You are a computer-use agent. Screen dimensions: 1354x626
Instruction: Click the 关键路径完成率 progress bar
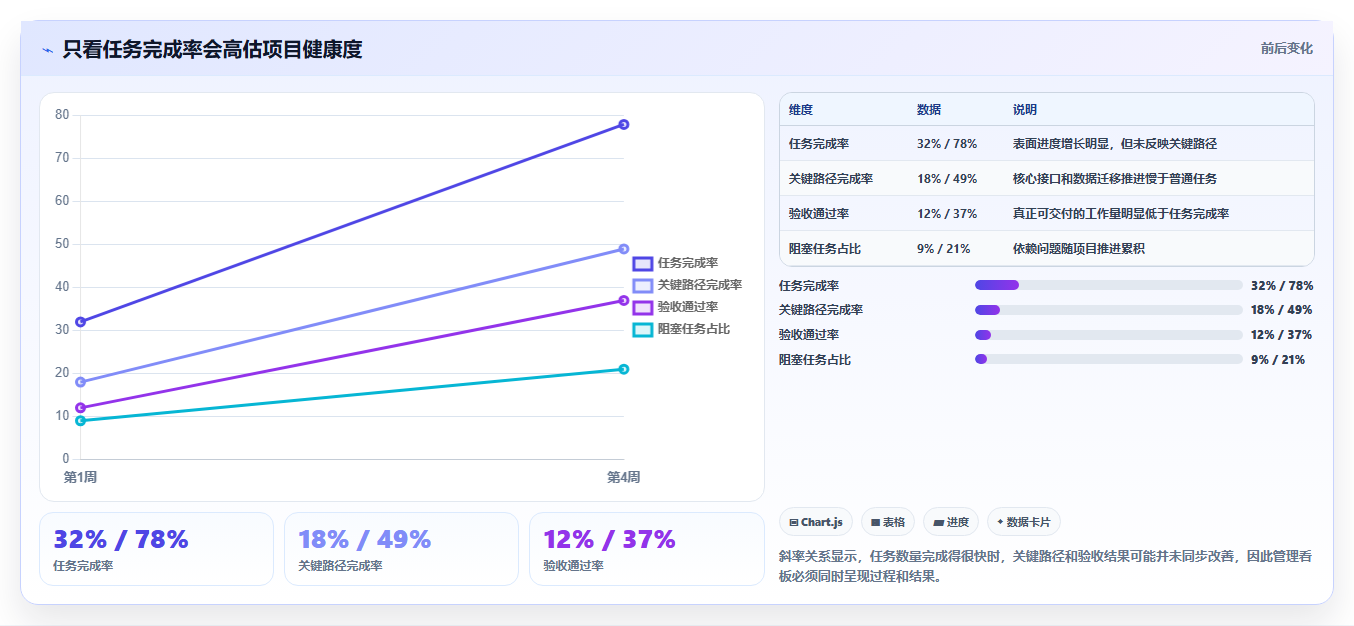pos(1108,310)
